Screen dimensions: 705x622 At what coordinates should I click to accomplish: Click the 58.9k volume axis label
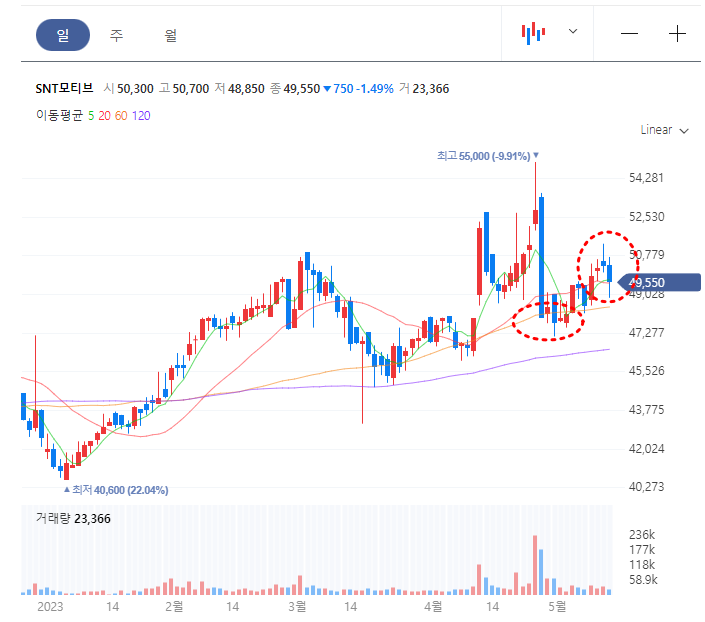tap(643, 579)
